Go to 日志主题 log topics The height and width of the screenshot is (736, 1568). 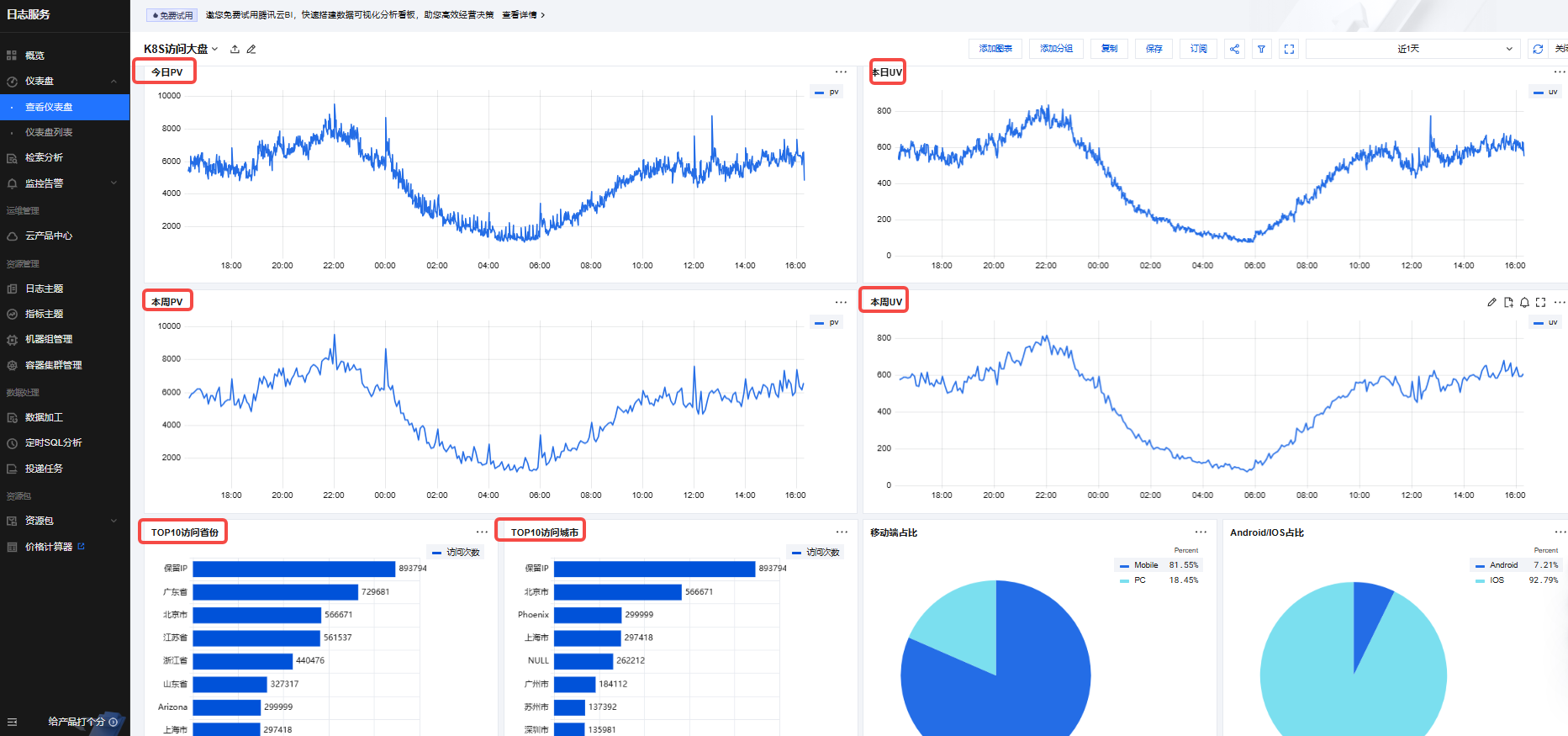tap(44, 289)
